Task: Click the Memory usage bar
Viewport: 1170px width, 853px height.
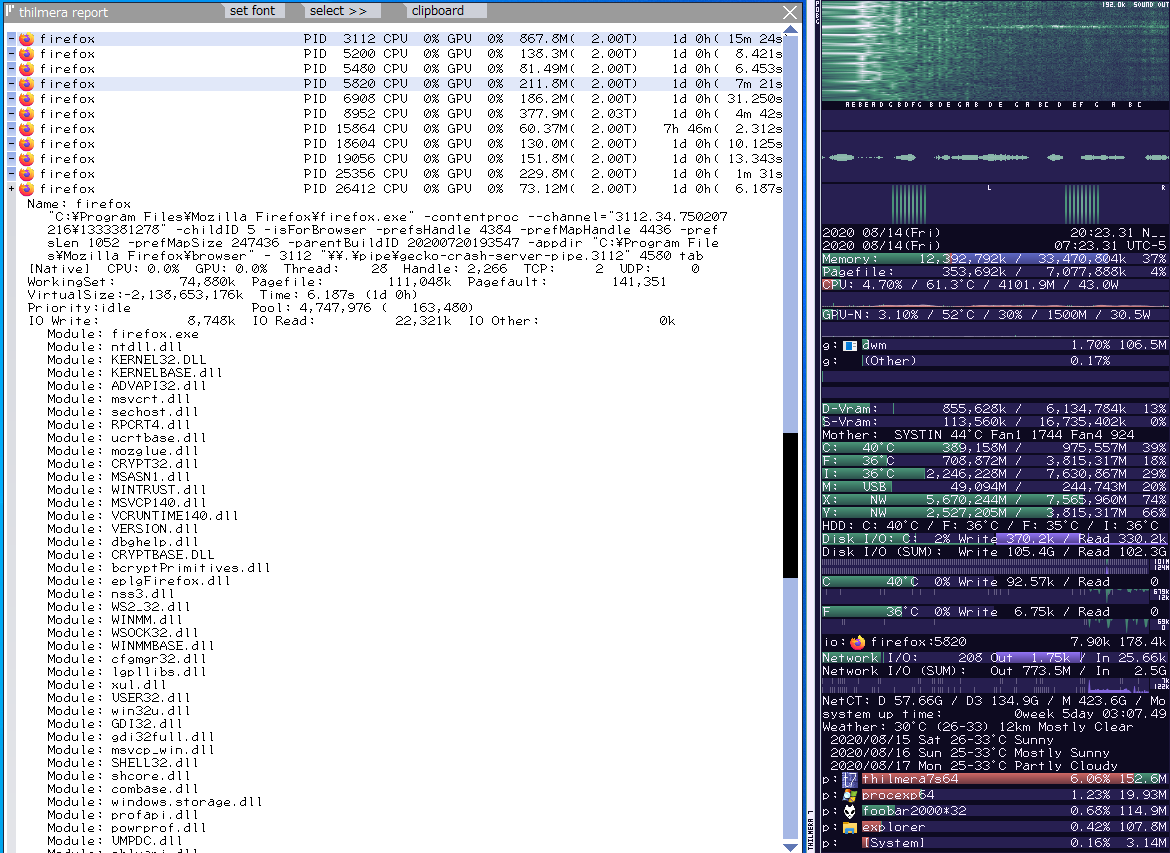Action: 994,259
